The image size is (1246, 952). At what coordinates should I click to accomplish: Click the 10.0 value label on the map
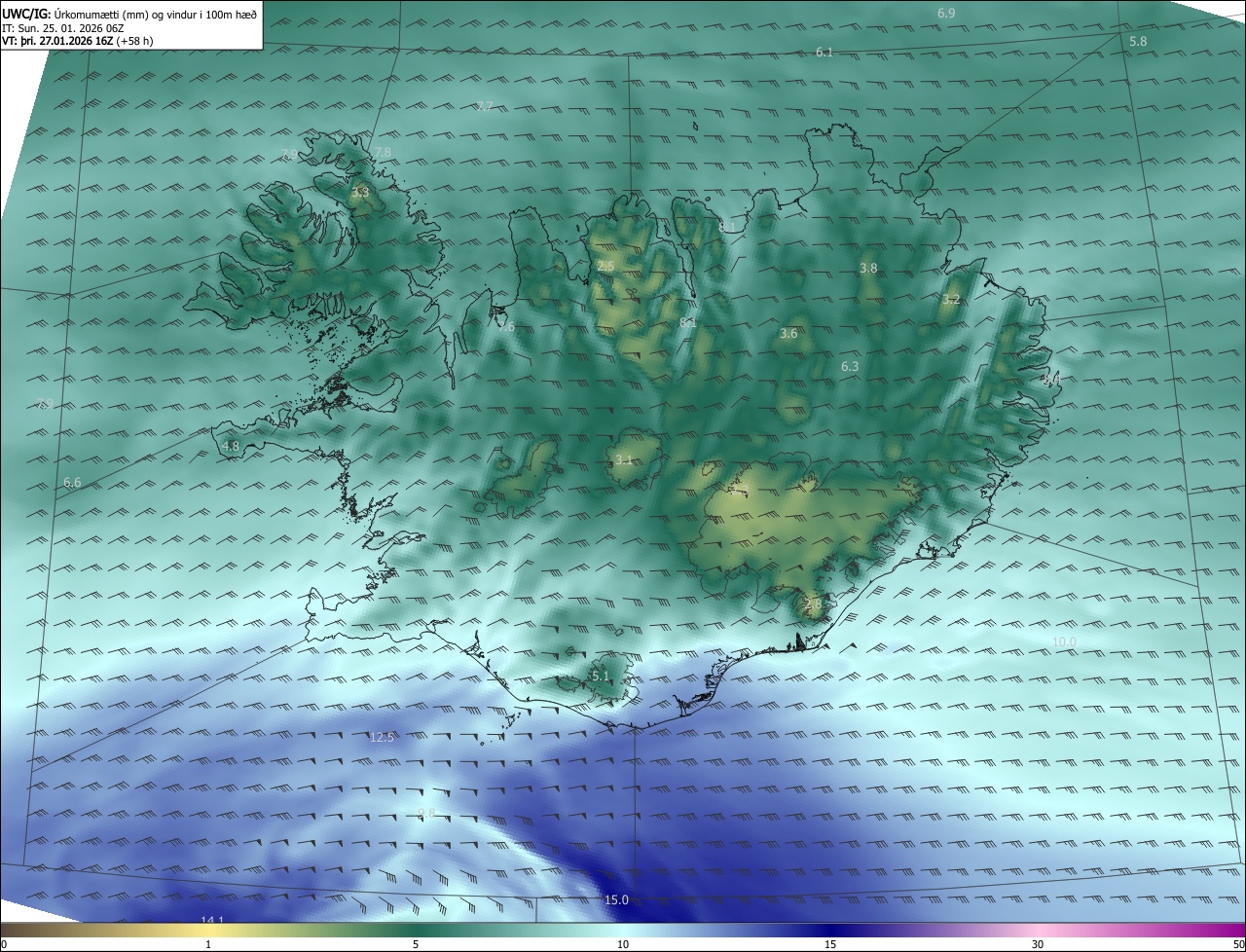pos(1064,641)
